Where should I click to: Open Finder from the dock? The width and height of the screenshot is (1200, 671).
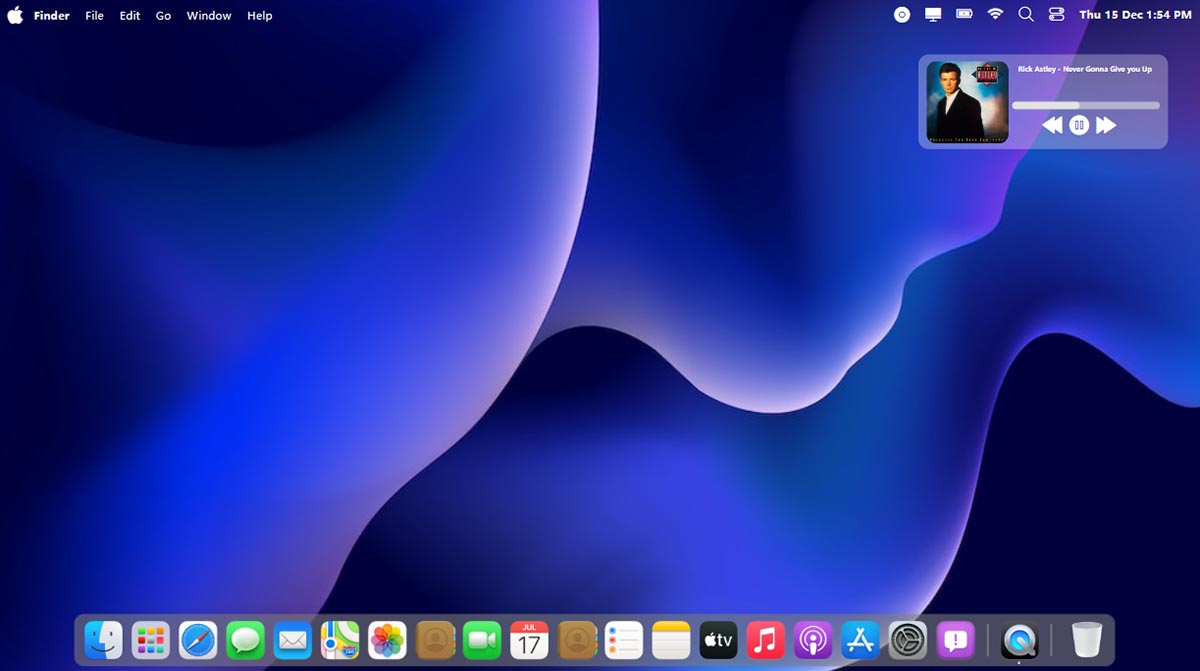click(x=103, y=640)
